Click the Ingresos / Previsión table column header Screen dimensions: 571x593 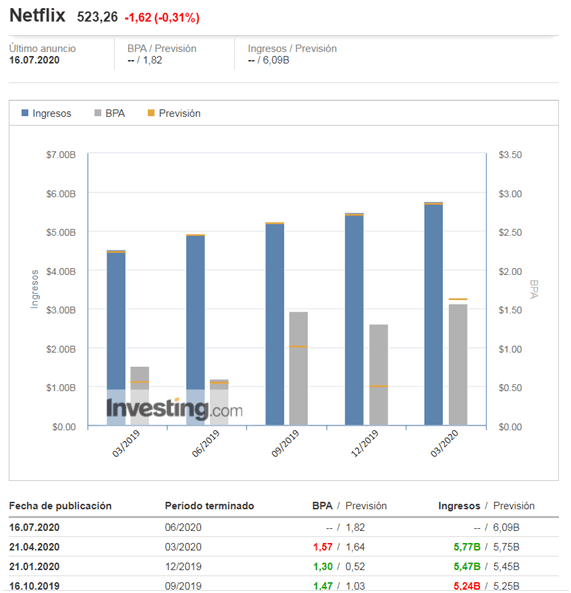click(486, 506)
